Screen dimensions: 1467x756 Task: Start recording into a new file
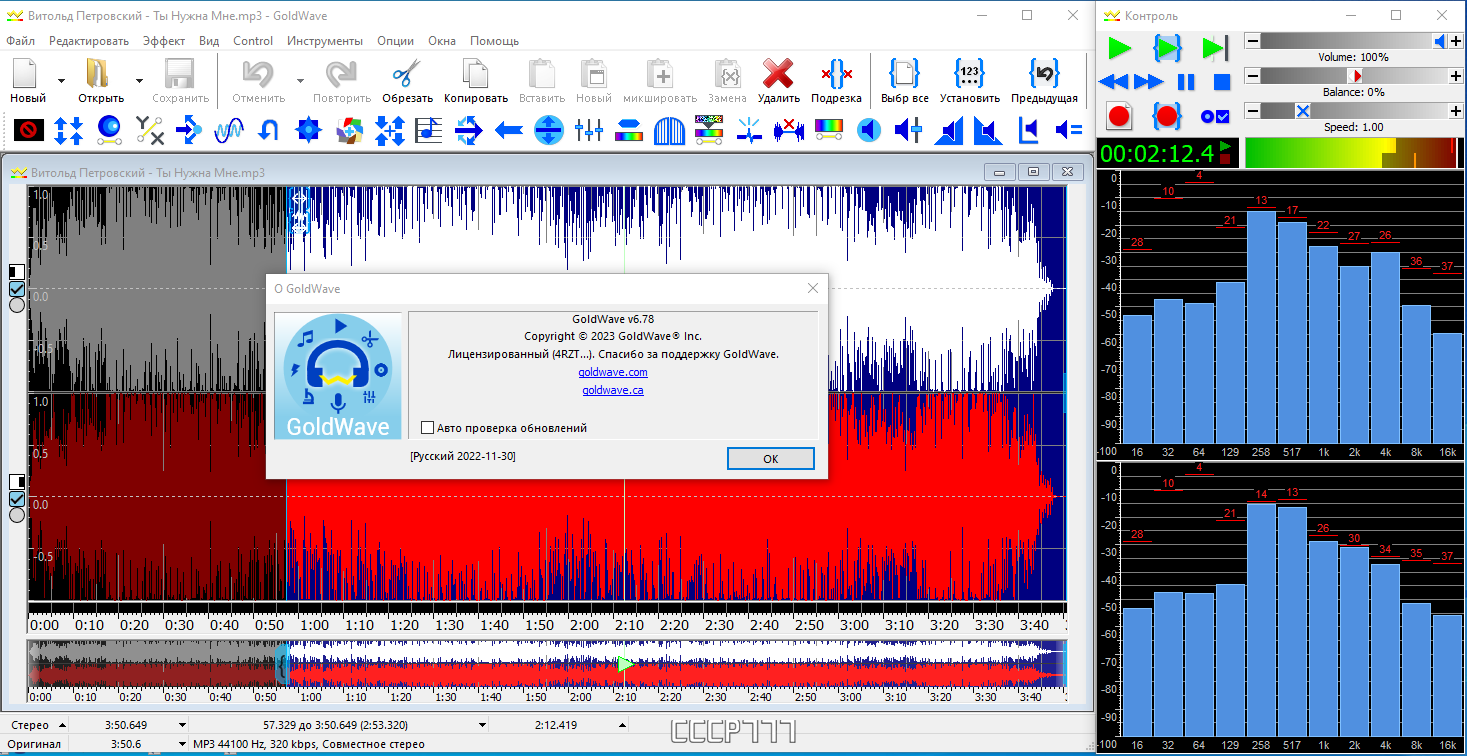coord(1119,116)
